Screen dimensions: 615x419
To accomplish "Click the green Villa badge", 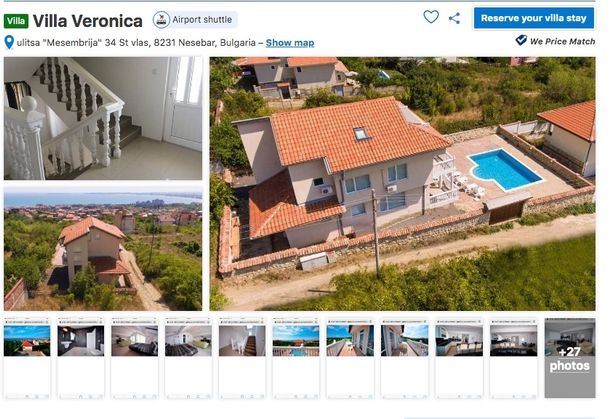I will [x=16, y=21].
